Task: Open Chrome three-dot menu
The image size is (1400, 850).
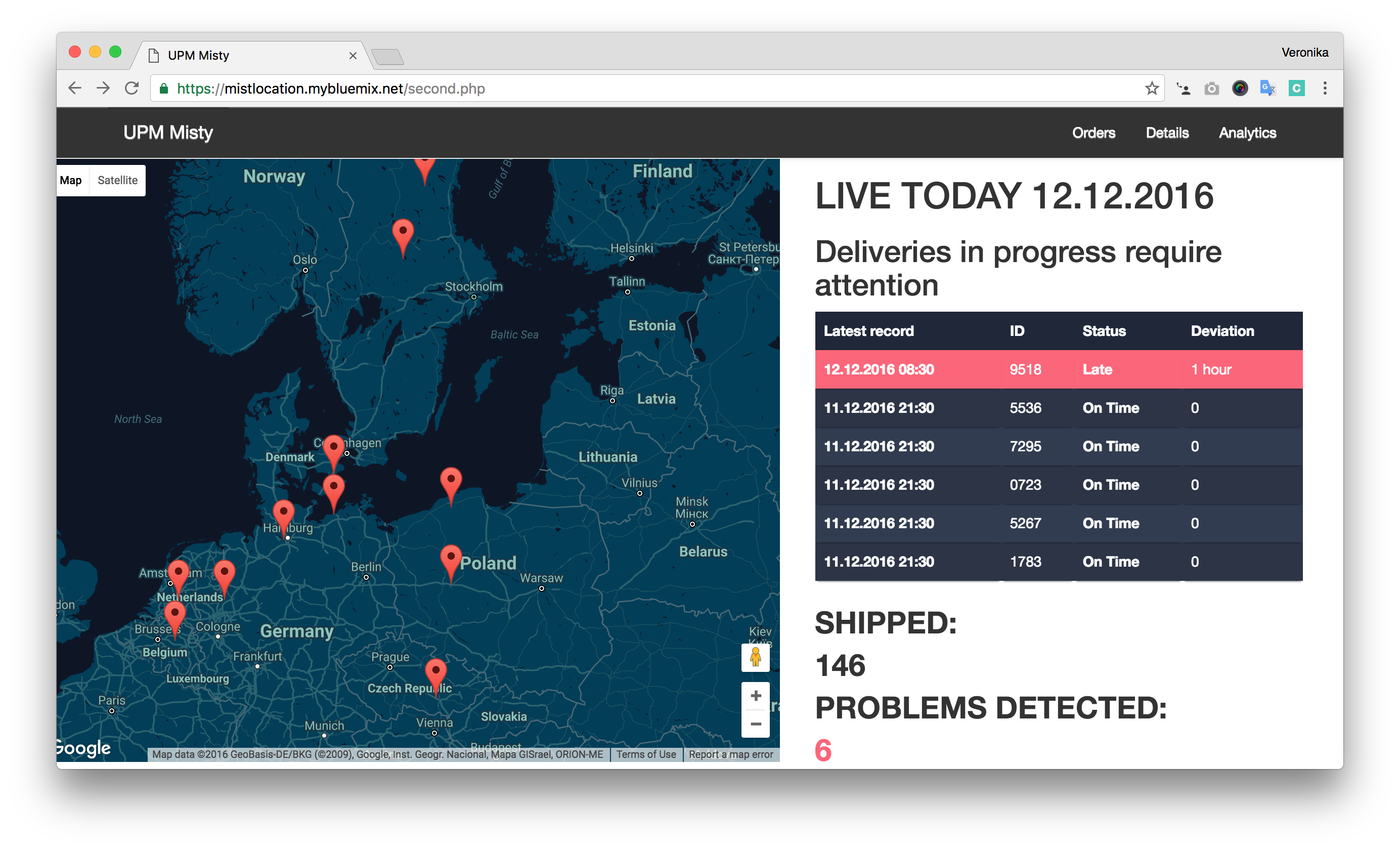Action: 1325,88
